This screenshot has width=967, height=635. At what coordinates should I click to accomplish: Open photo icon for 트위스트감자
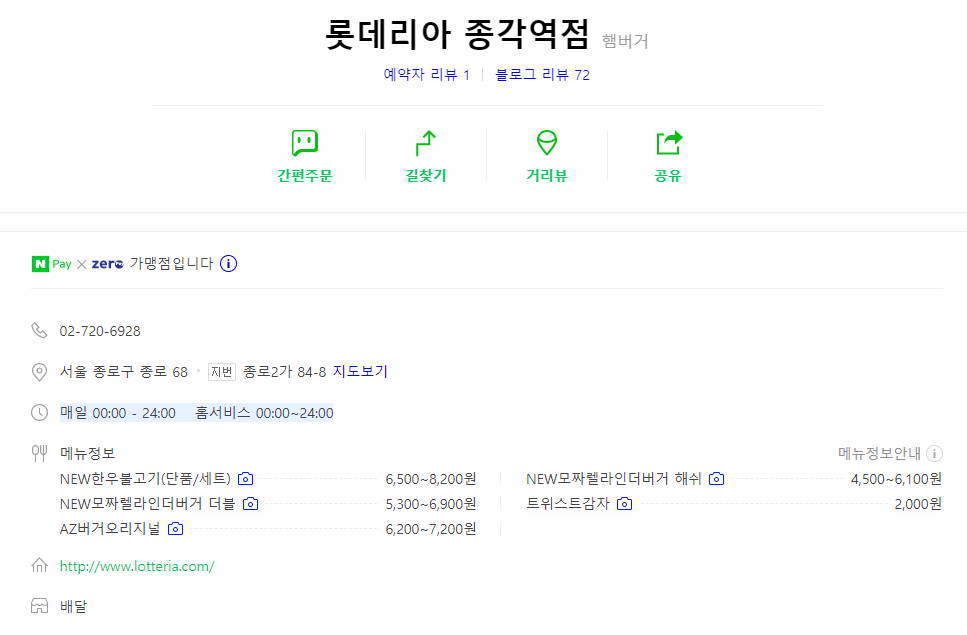click(x=624, y=504)
